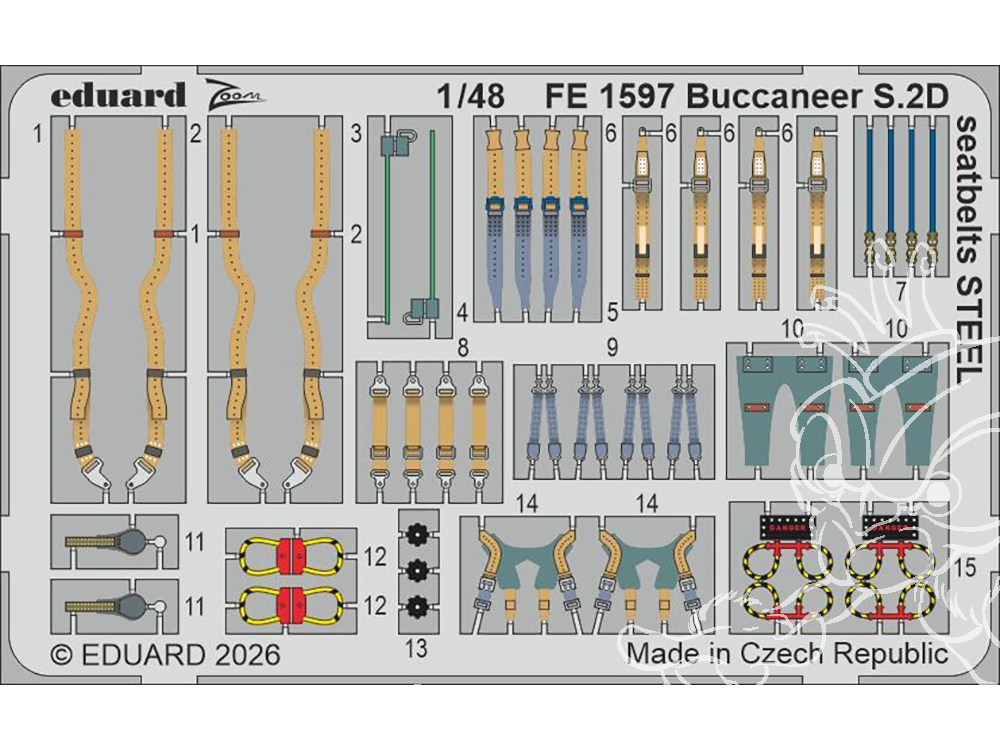Viewport: 1000px width, 750px height.
Task: Click part number 9 label
Action: coord(612,348)
